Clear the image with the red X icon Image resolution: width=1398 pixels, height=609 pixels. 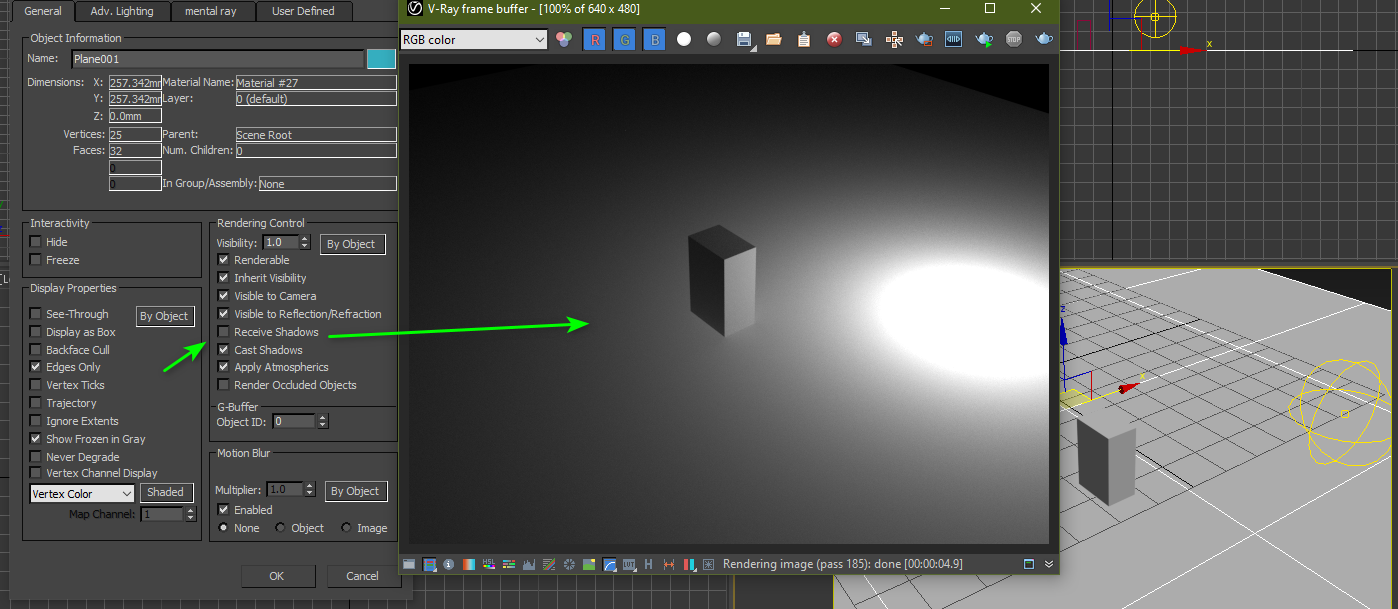point(834,40)
